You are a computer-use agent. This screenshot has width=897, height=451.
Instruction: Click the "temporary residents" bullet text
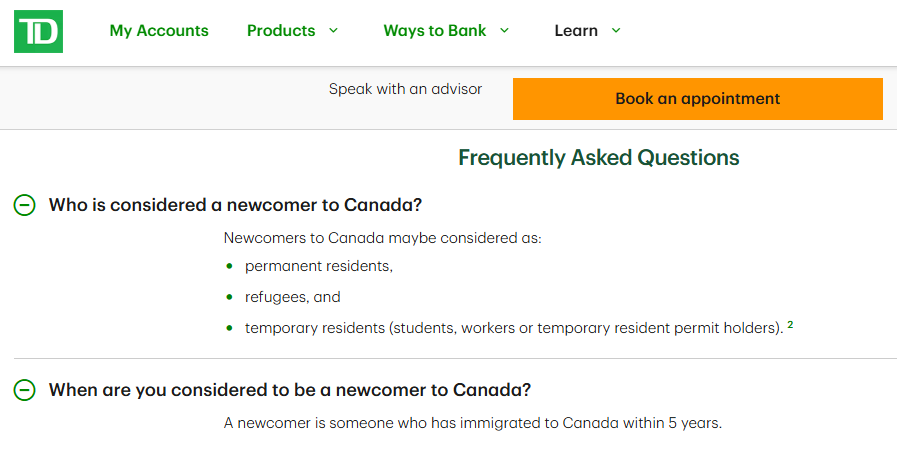pos(513,328)
